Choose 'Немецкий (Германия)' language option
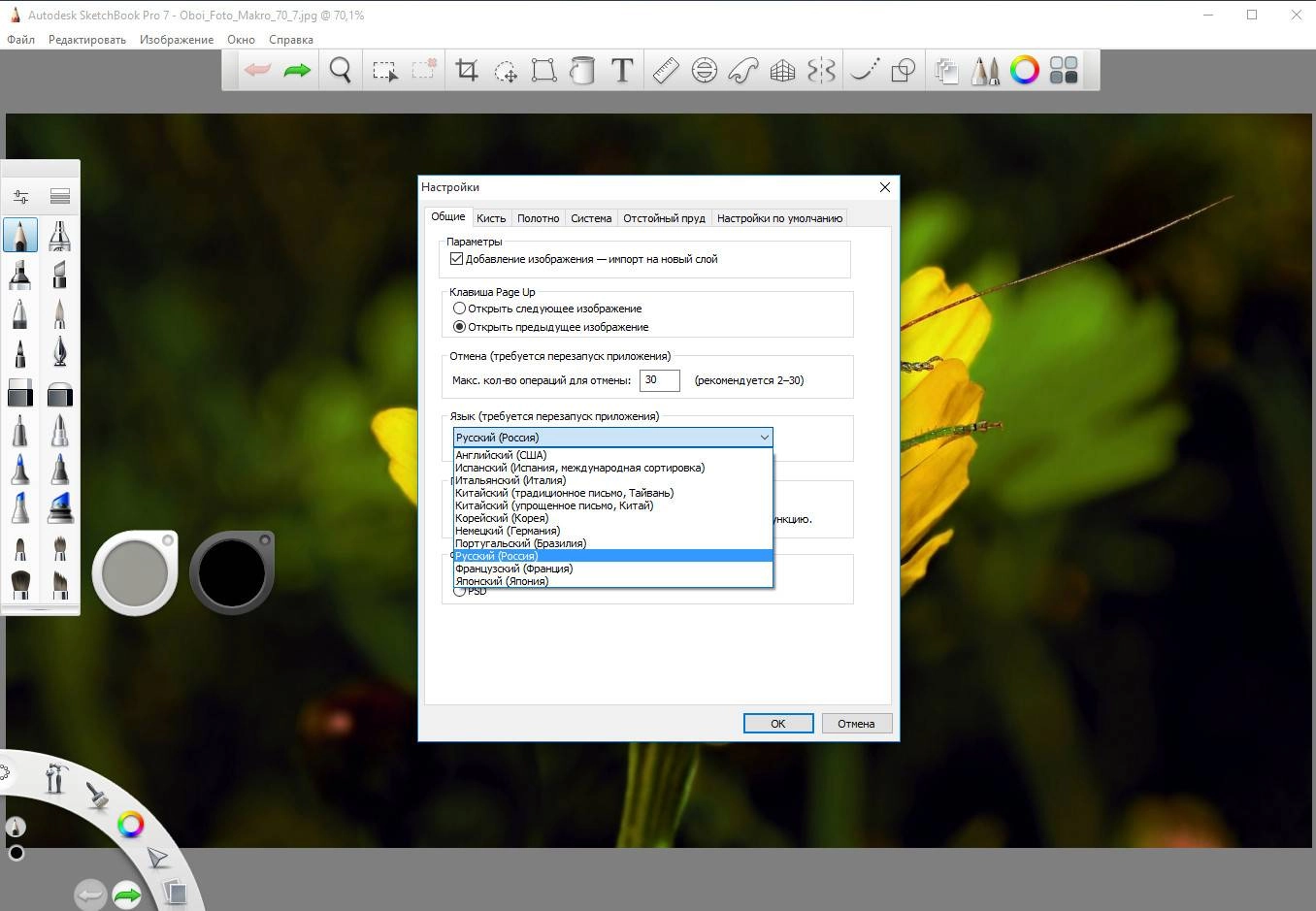The height and width of the screenshot is (911, 1316). tap(613, 531)
